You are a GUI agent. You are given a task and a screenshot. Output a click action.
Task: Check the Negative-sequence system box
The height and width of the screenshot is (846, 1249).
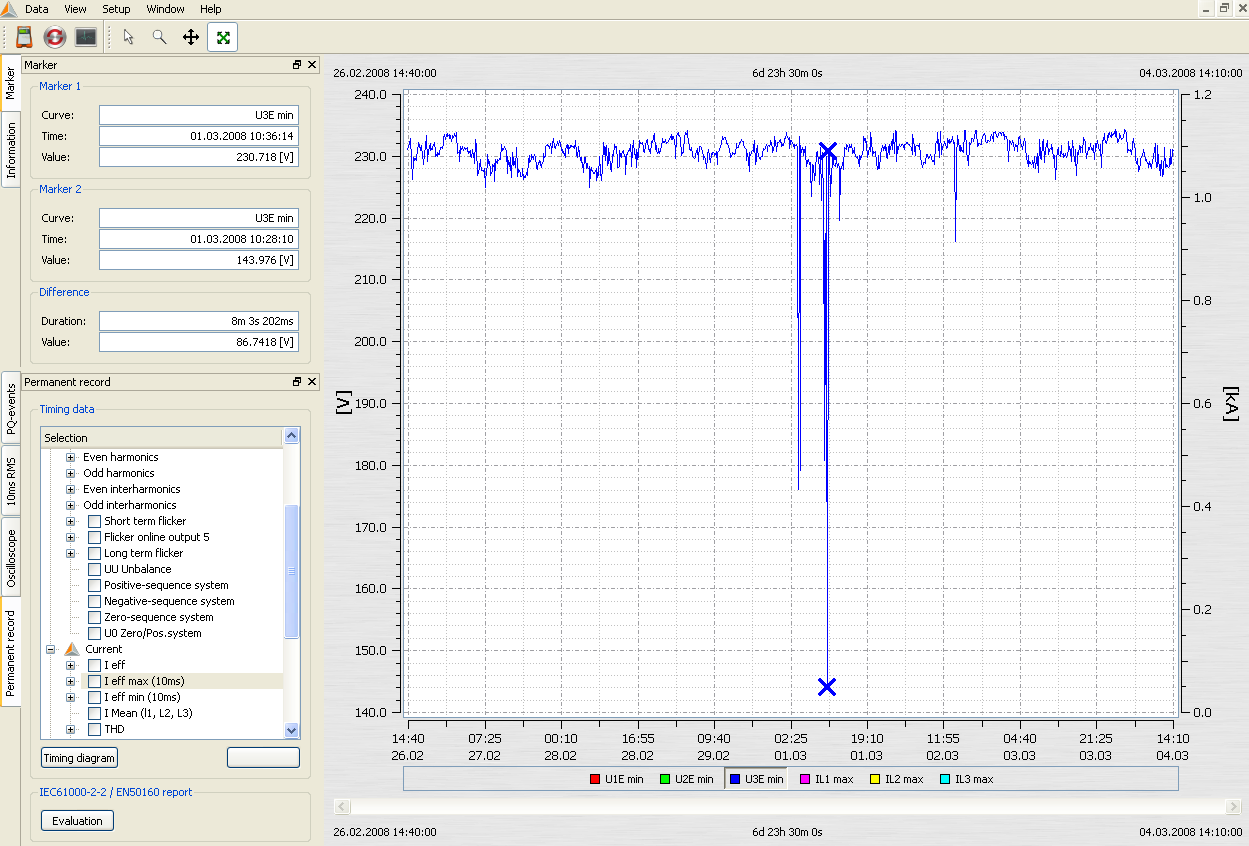(x=94, y=601)
